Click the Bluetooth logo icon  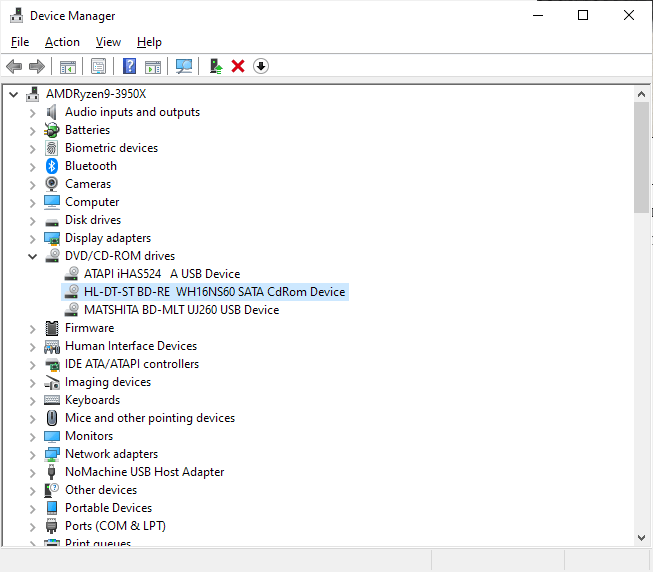pos(52,166)
